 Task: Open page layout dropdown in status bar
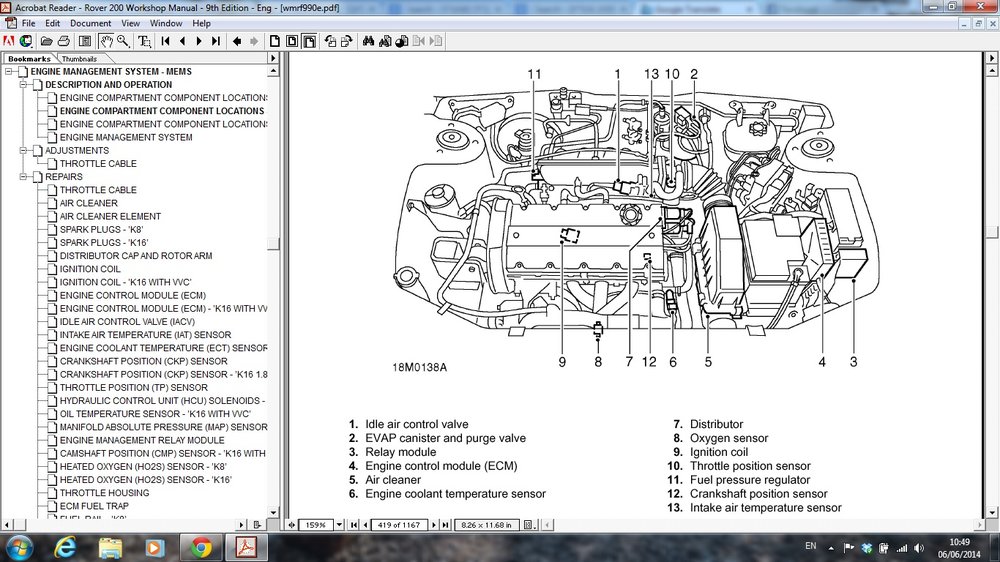pyautogui.click(x=529, y=525)
